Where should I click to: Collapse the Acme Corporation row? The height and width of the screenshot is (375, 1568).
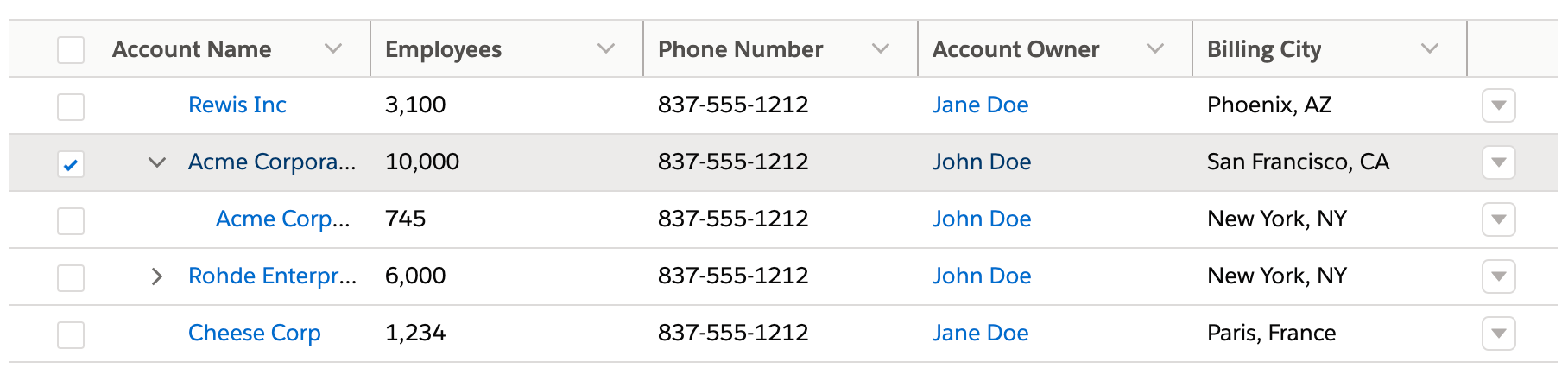click(x=156, y=162)
